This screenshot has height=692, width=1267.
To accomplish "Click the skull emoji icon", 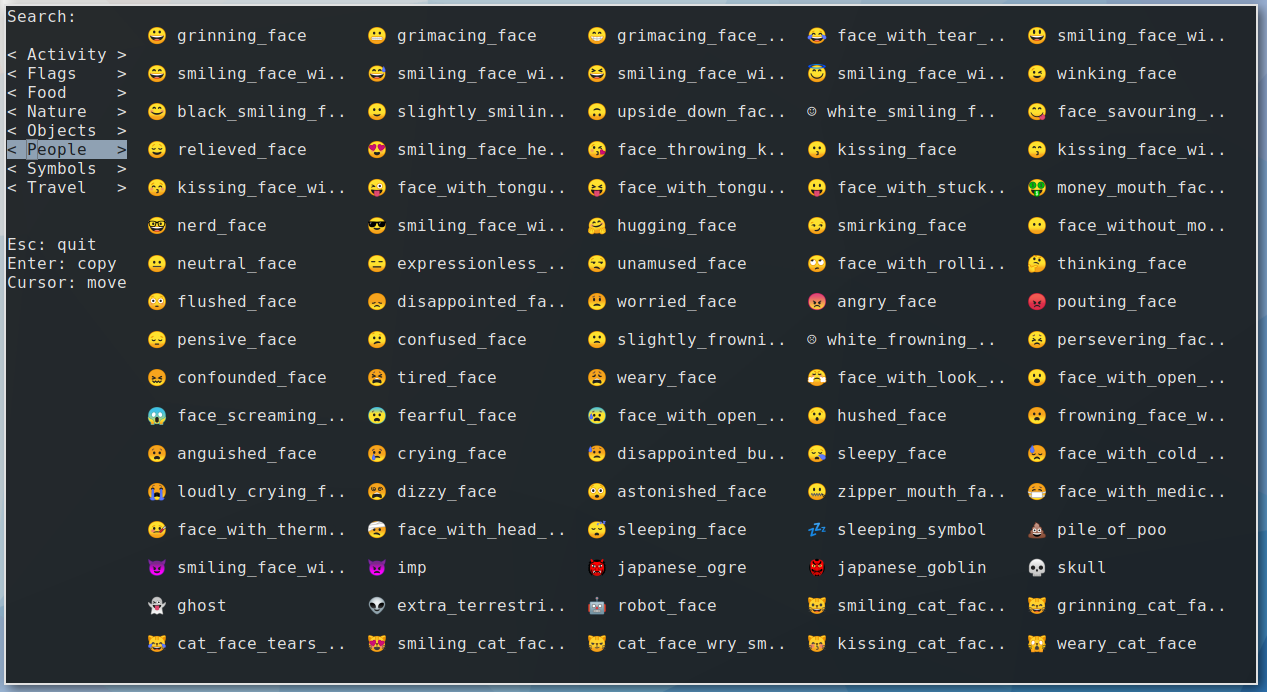I will click(x=1036, y=568).
